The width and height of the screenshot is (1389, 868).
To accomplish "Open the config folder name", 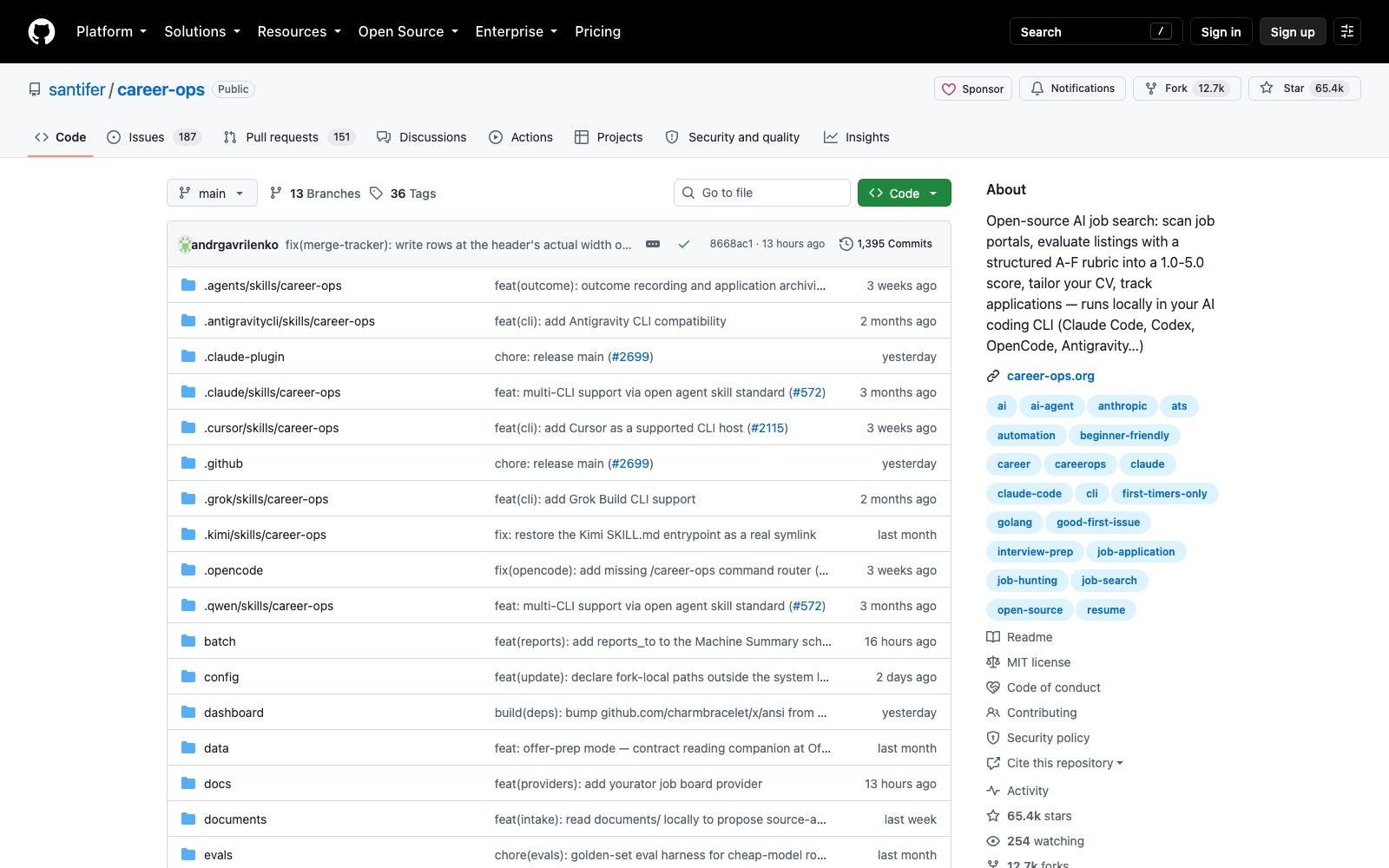I will coord(221,677).
